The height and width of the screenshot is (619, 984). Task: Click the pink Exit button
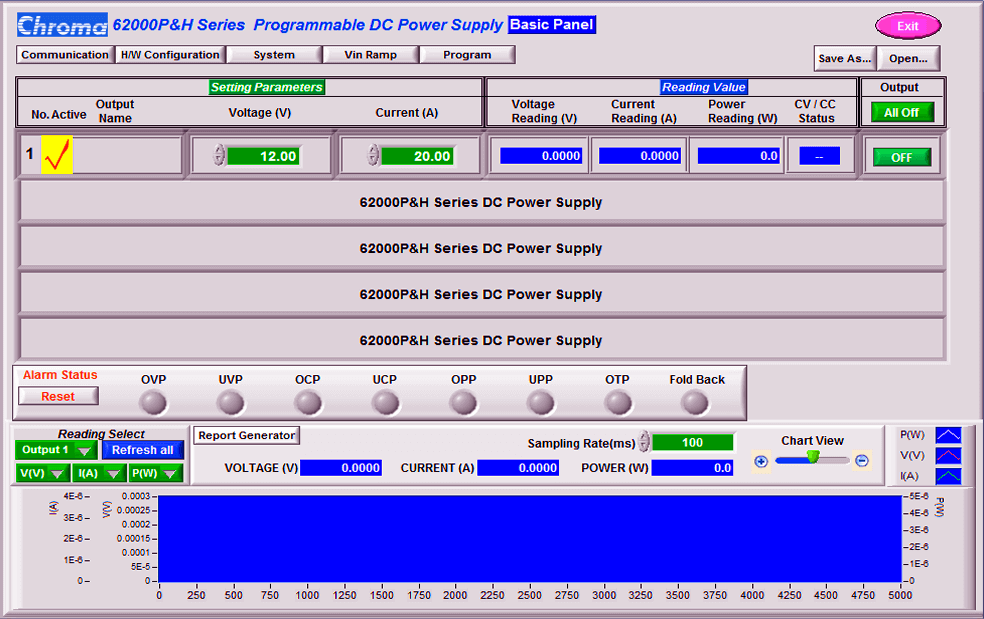(908, 26)
